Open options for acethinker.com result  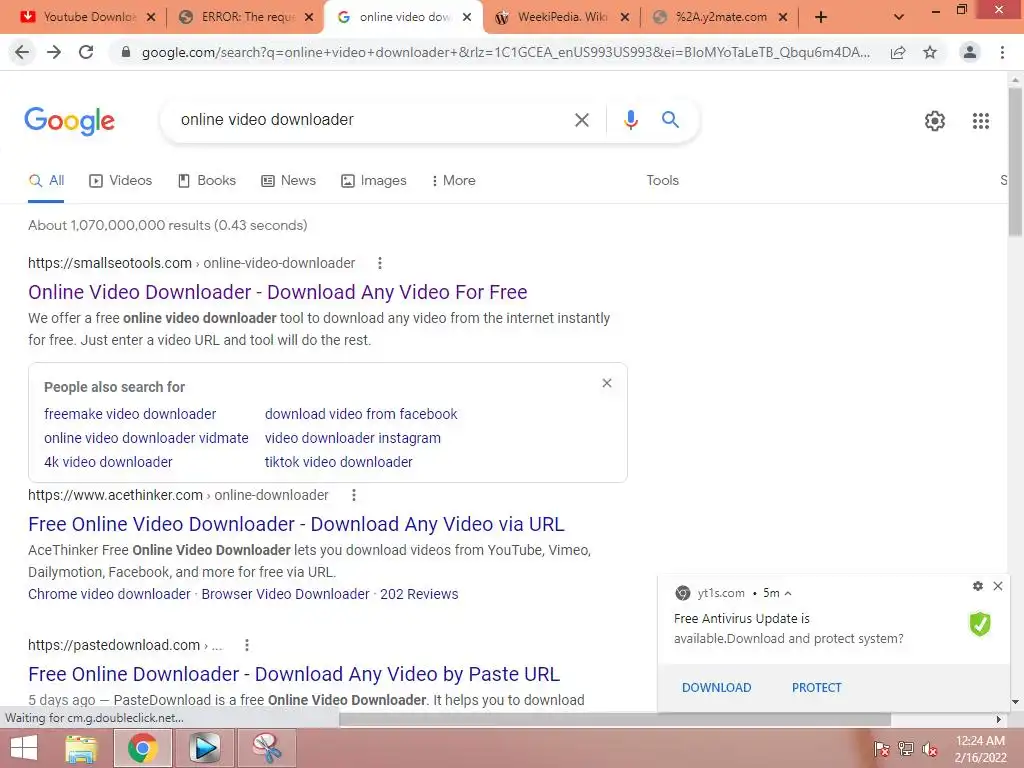pyautogui.click(x=353, y=496)
